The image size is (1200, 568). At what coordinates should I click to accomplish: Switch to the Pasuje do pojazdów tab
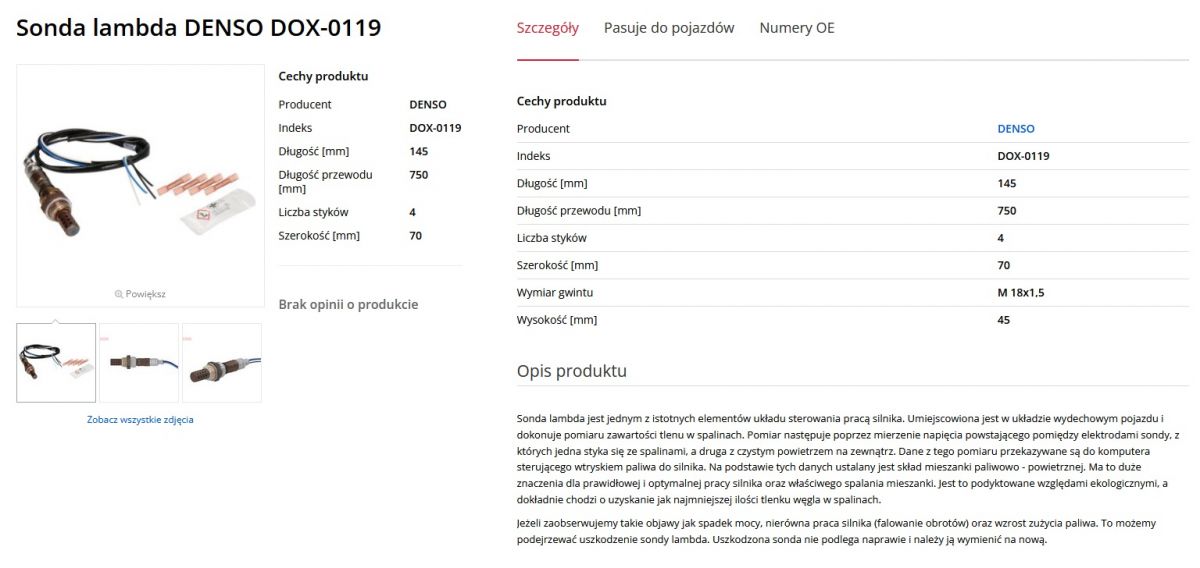pyautogui.click(x=669, y=28)
